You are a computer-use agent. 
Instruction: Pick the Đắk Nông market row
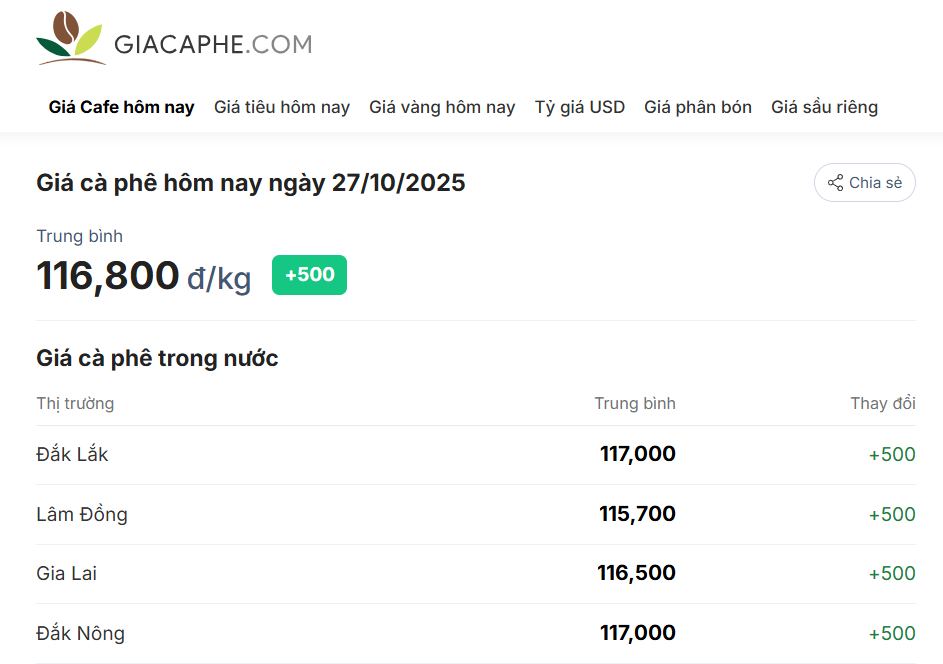[x=81, y=633]
